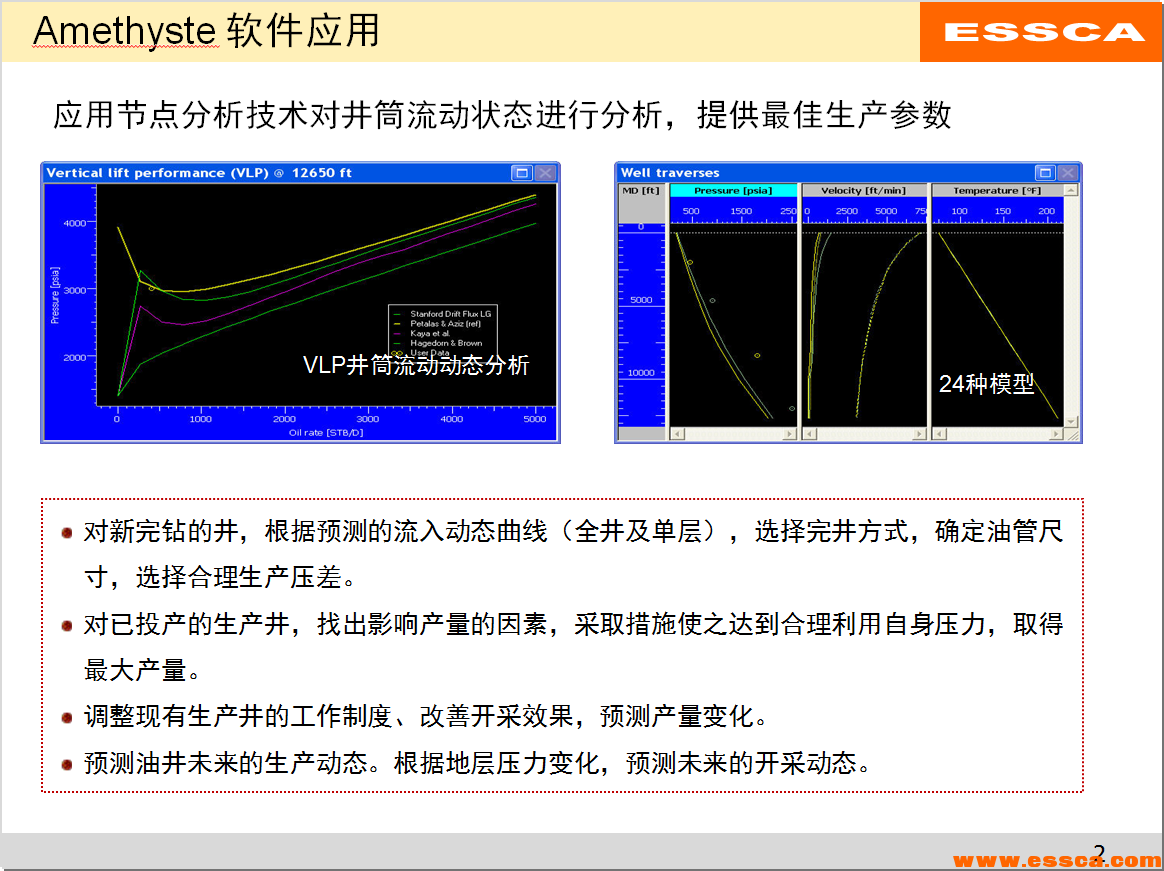Select the Pressure [psia] column header
Viewport: 1164px width, 871px height.
[733, 189]
